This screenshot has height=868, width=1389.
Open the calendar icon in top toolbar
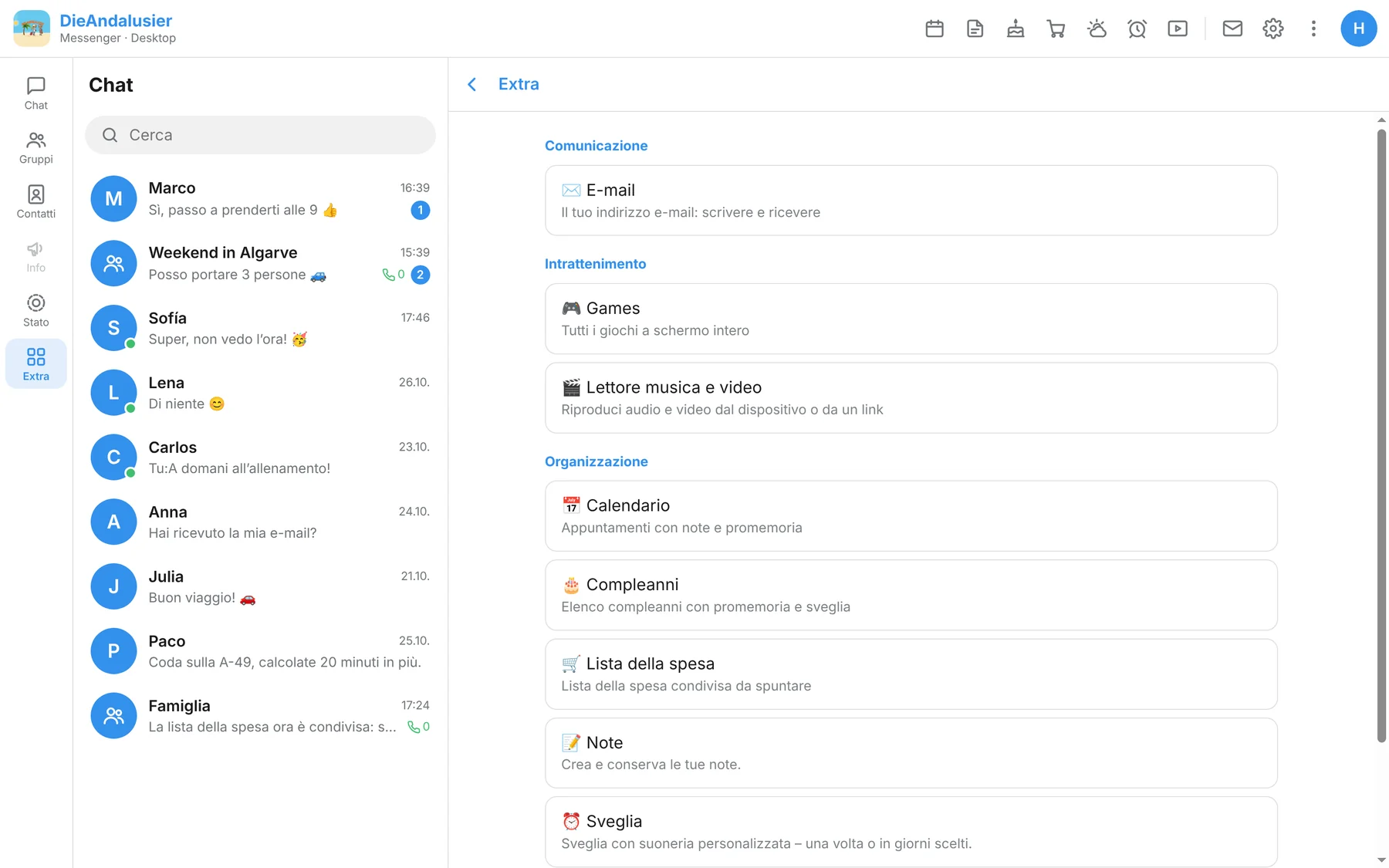[934, 29]
